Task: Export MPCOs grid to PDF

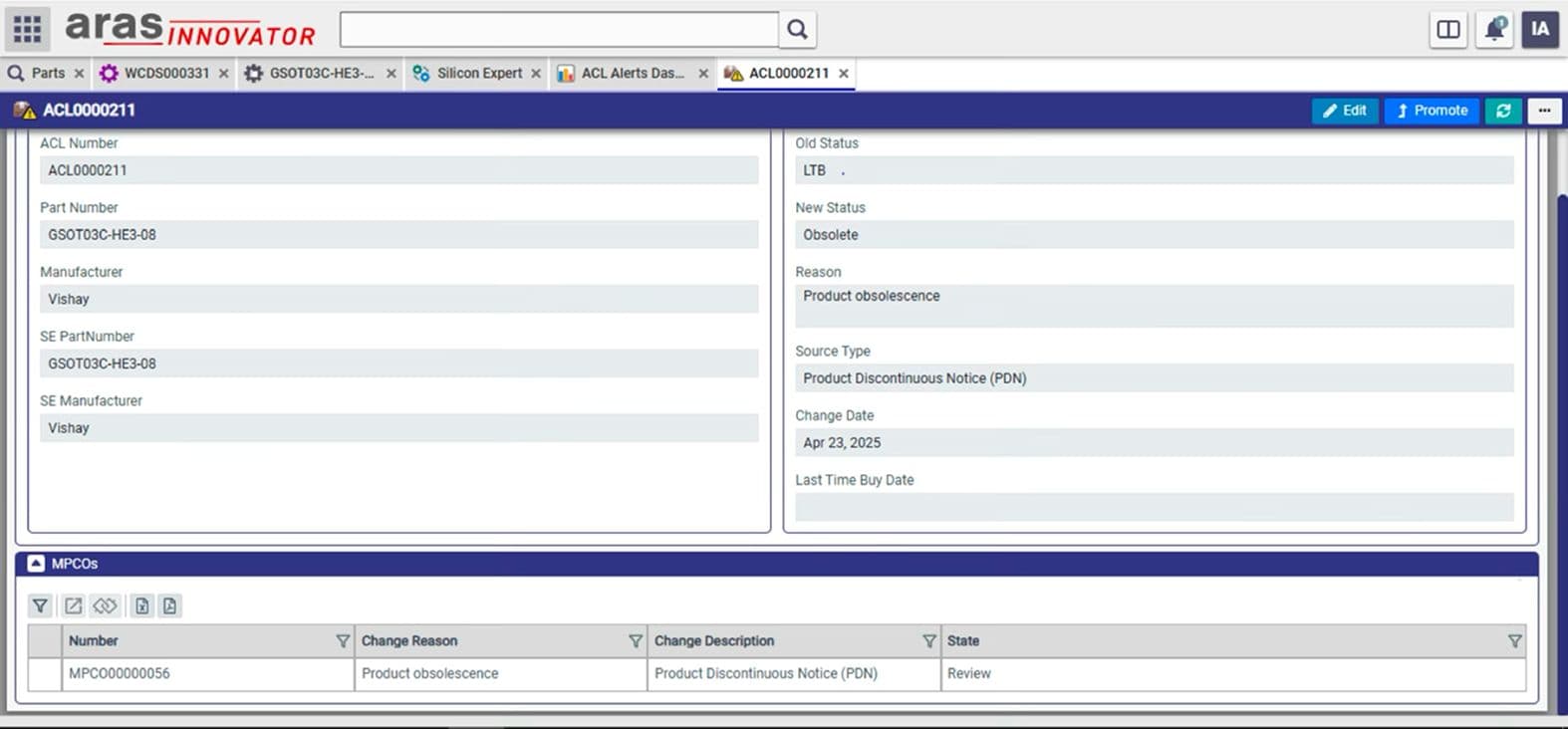Action: (x=170, y=606)
